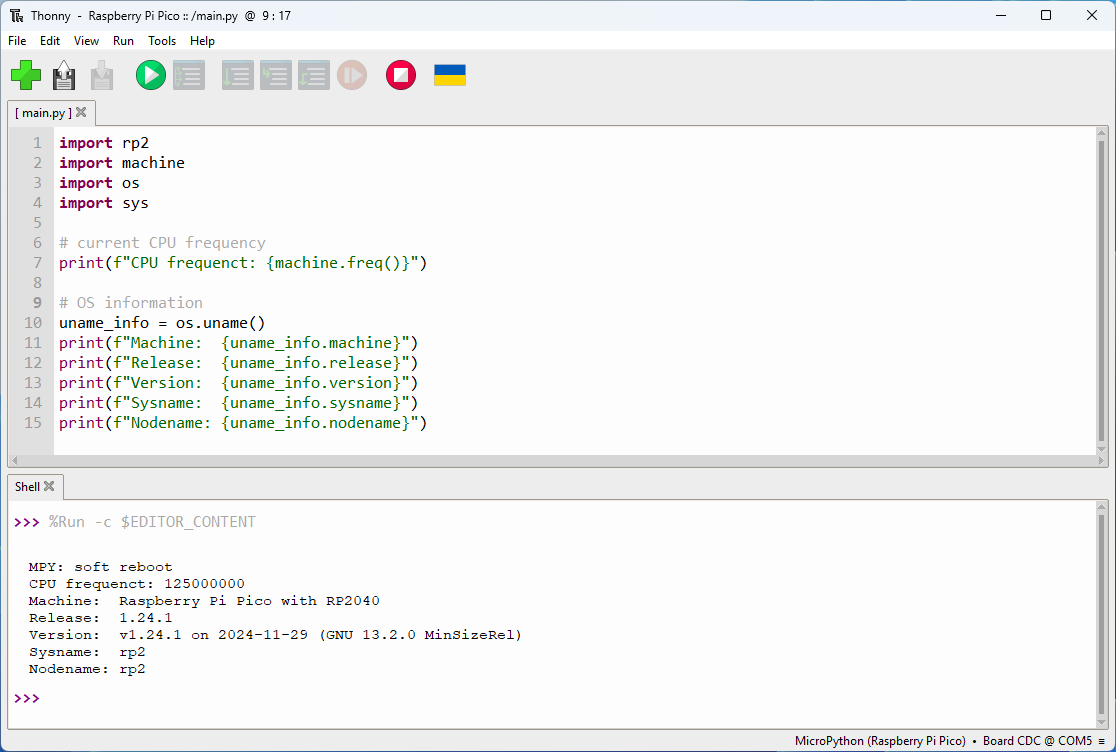Click the Step over toolbar icon

pos(237,75)
